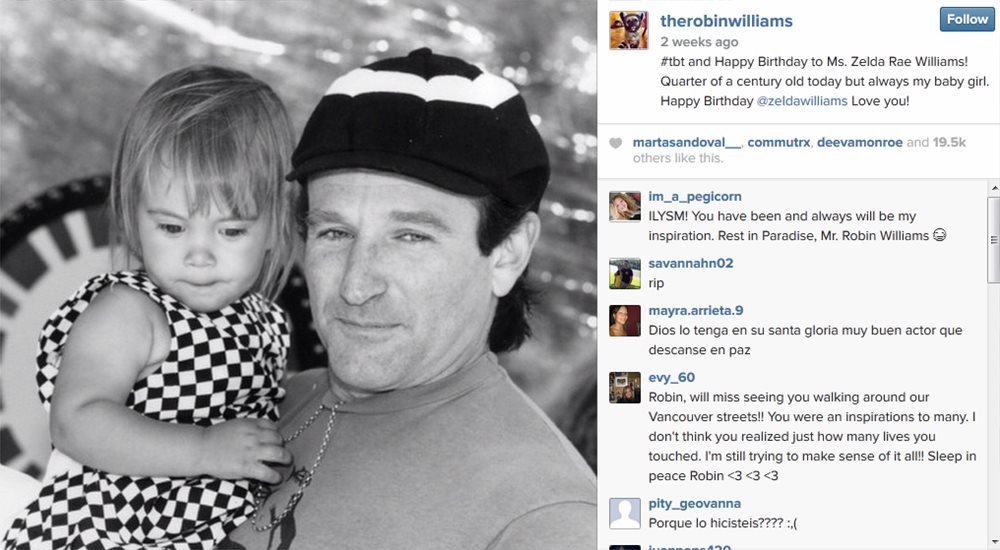The image size is (1000, 550).
Task: Open the therobinwilliams username link
Action: [726, 21]
